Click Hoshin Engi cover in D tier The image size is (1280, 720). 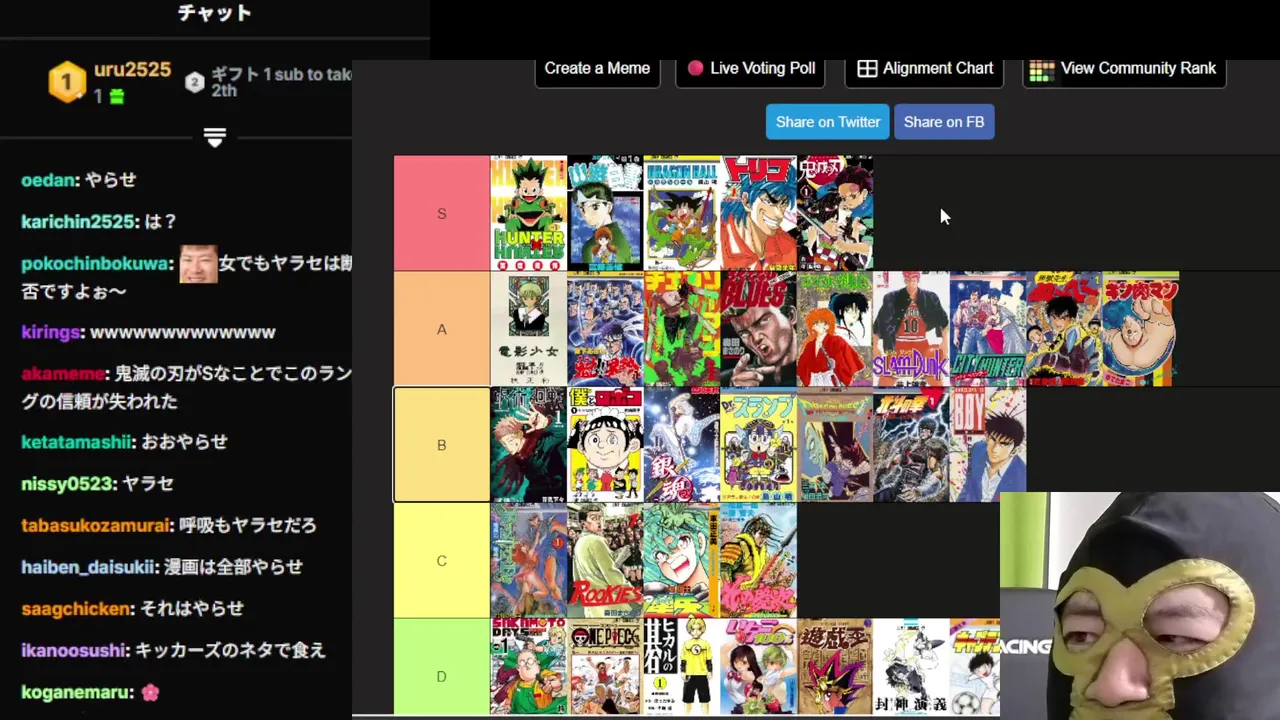912,667
